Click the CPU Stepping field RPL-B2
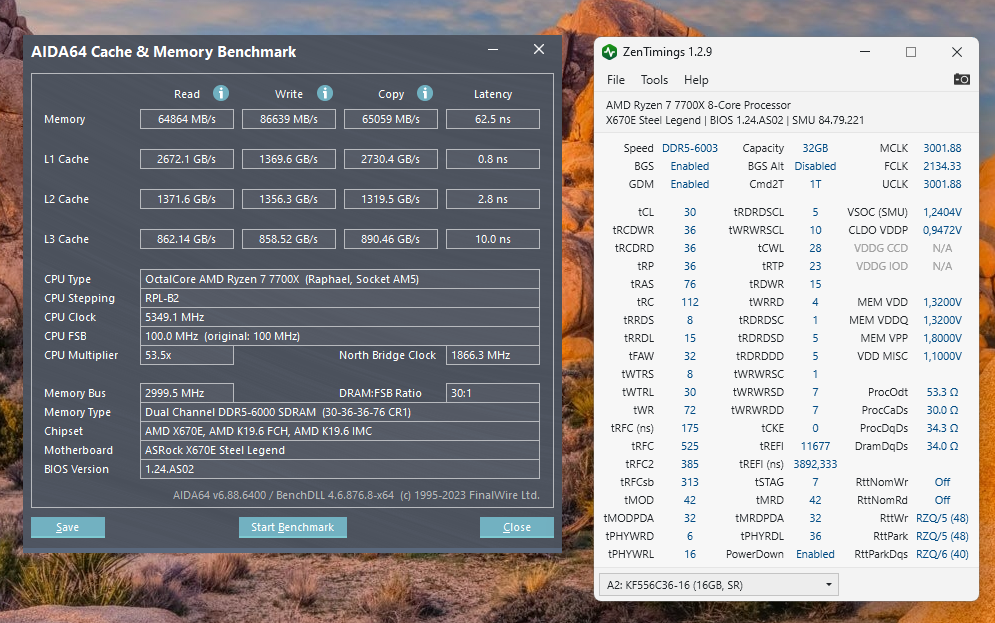 tap(339, 298)
